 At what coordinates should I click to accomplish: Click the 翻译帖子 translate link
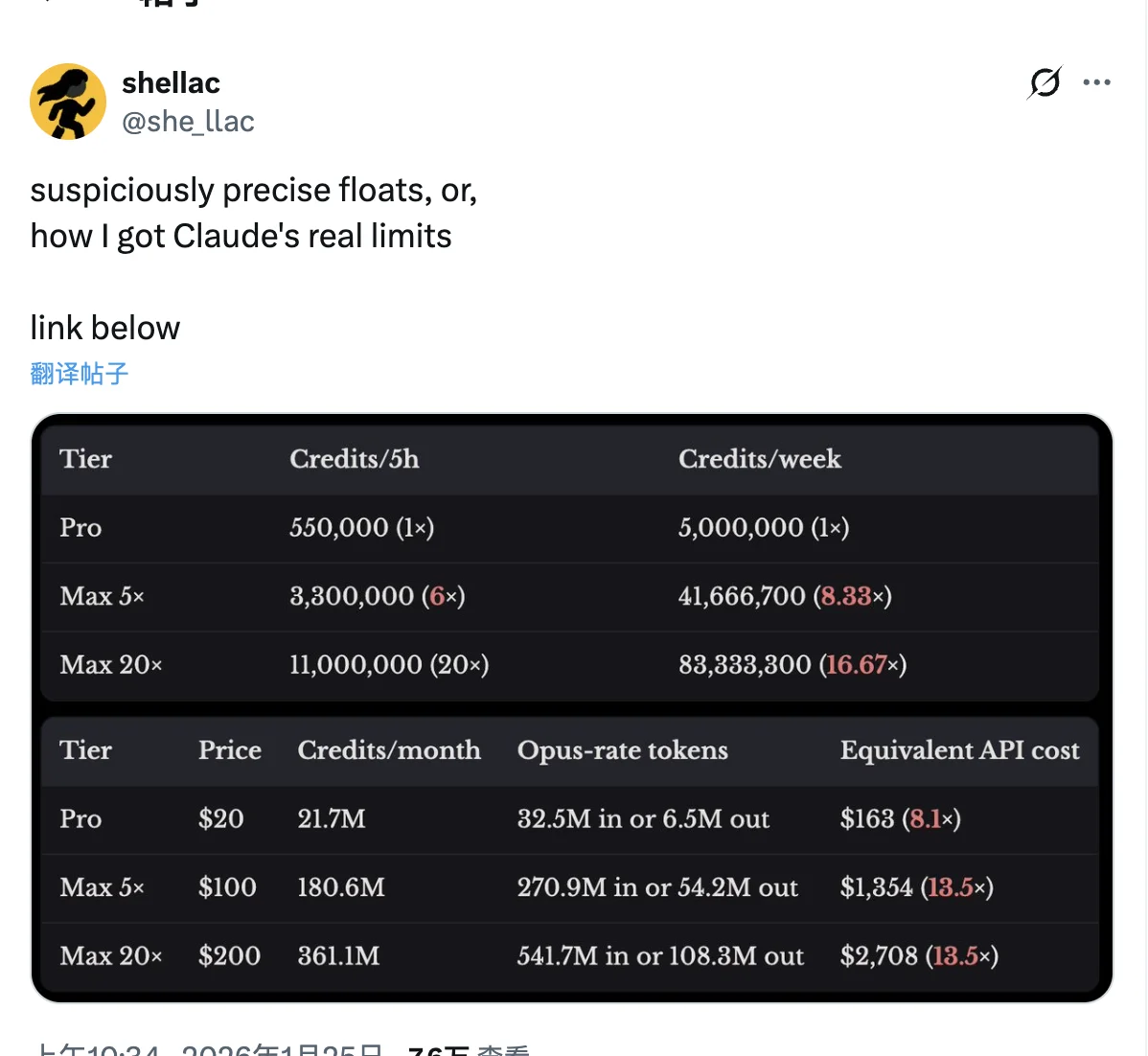point(78,374)
